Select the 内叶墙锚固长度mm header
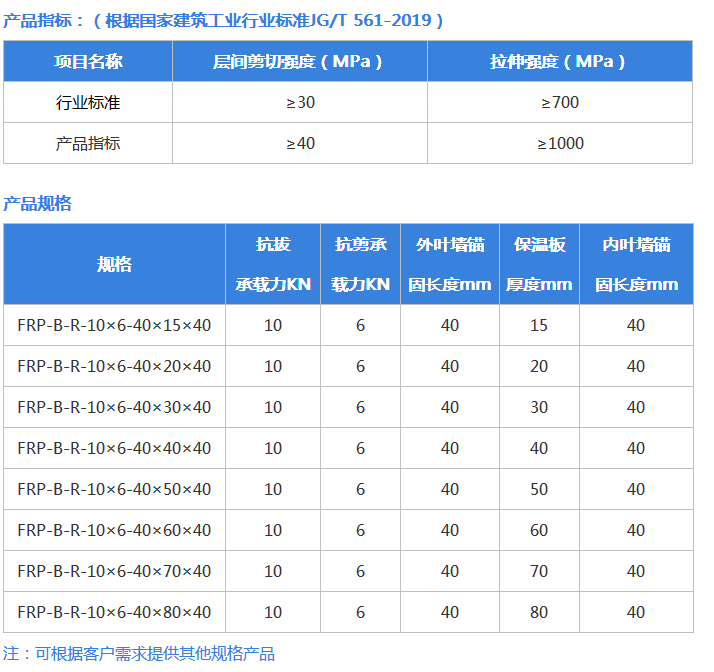This screenshot has width=714, height=672. tap(636, 264)
